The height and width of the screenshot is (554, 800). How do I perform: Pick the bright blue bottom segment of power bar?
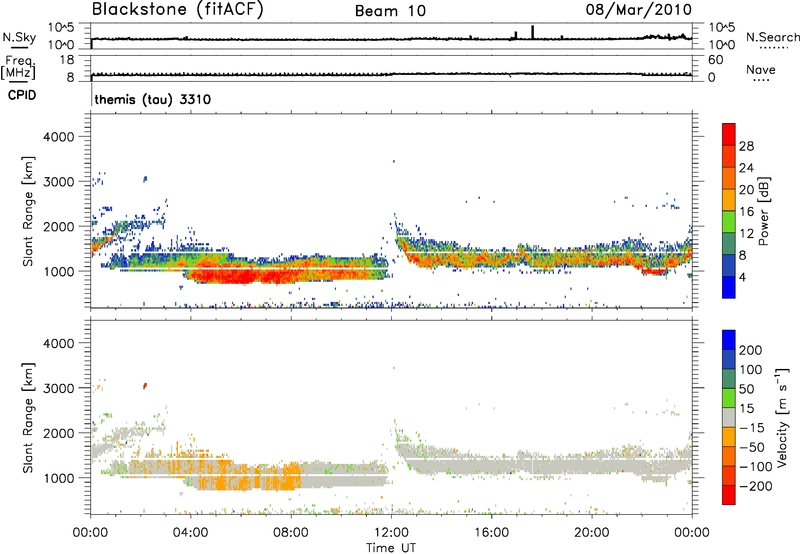pos(729,287)
